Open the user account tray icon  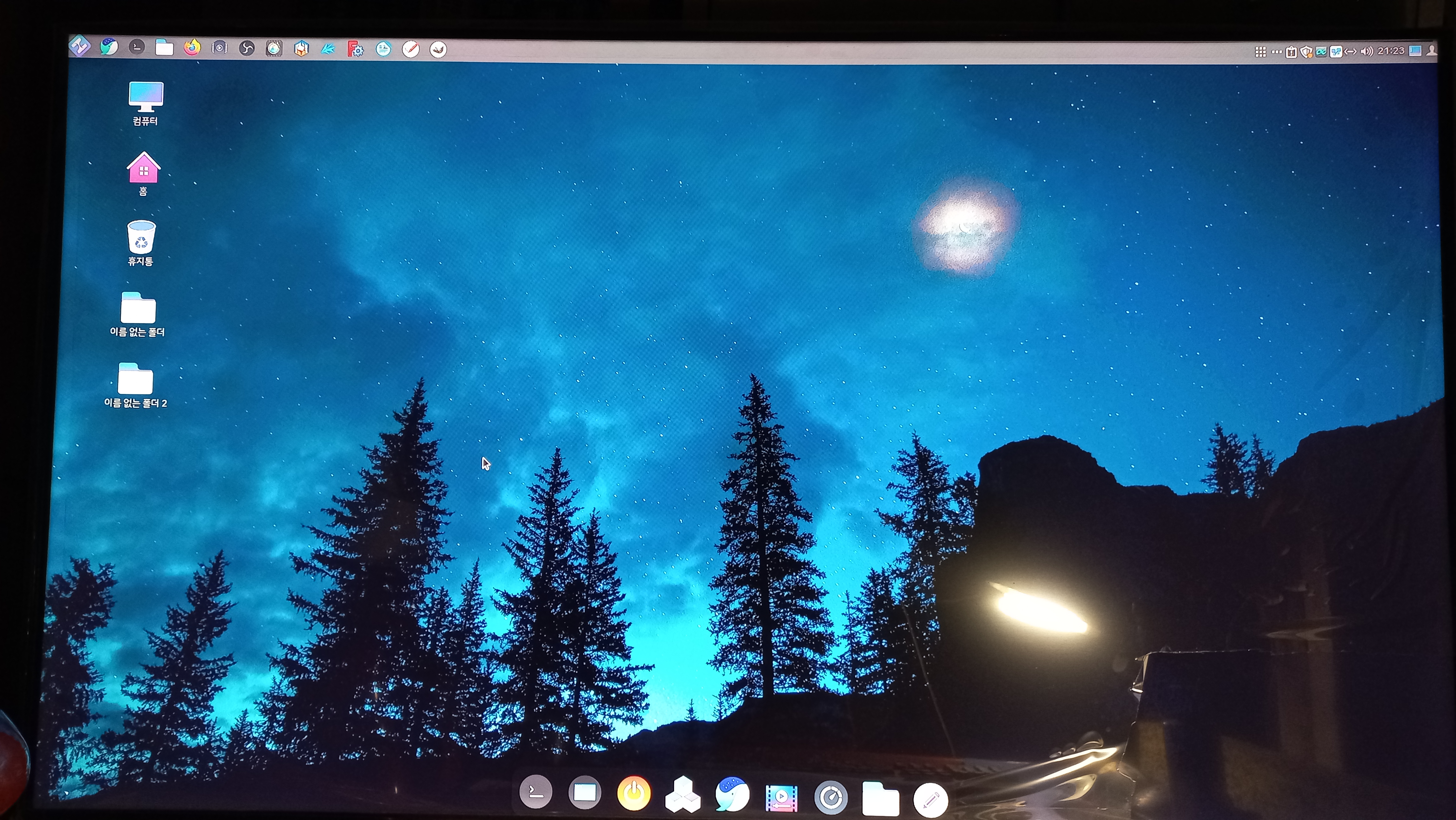[x=1432, y=50]
